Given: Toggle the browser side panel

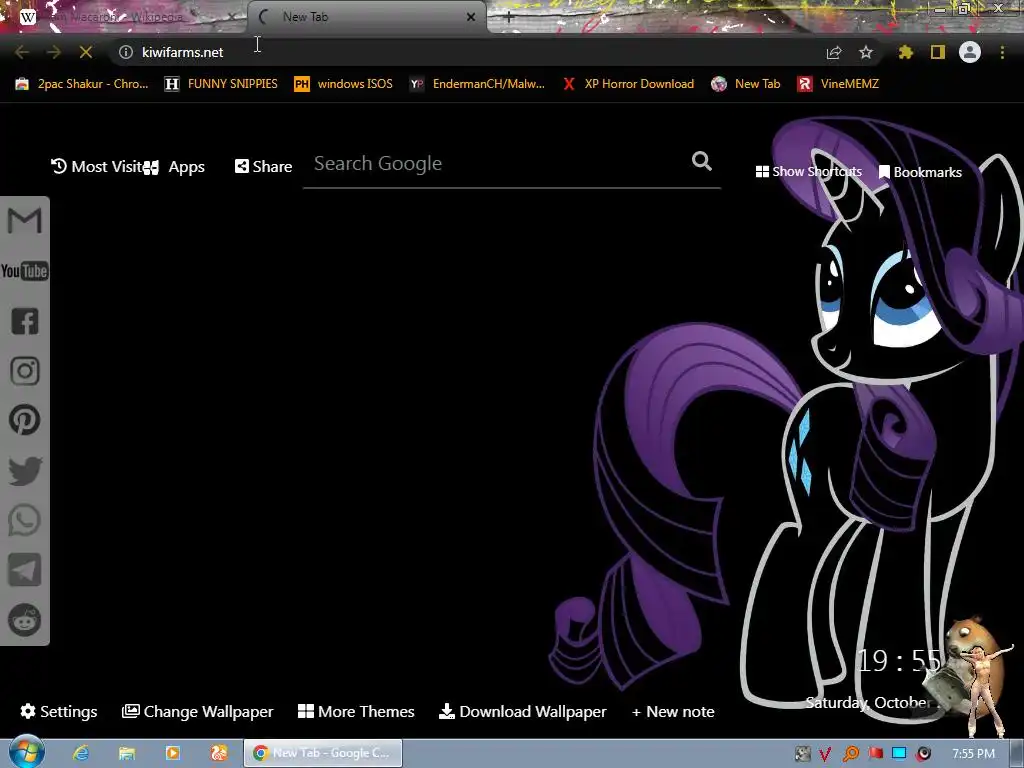Looking at the screenshot, I should tap(938, 52).
